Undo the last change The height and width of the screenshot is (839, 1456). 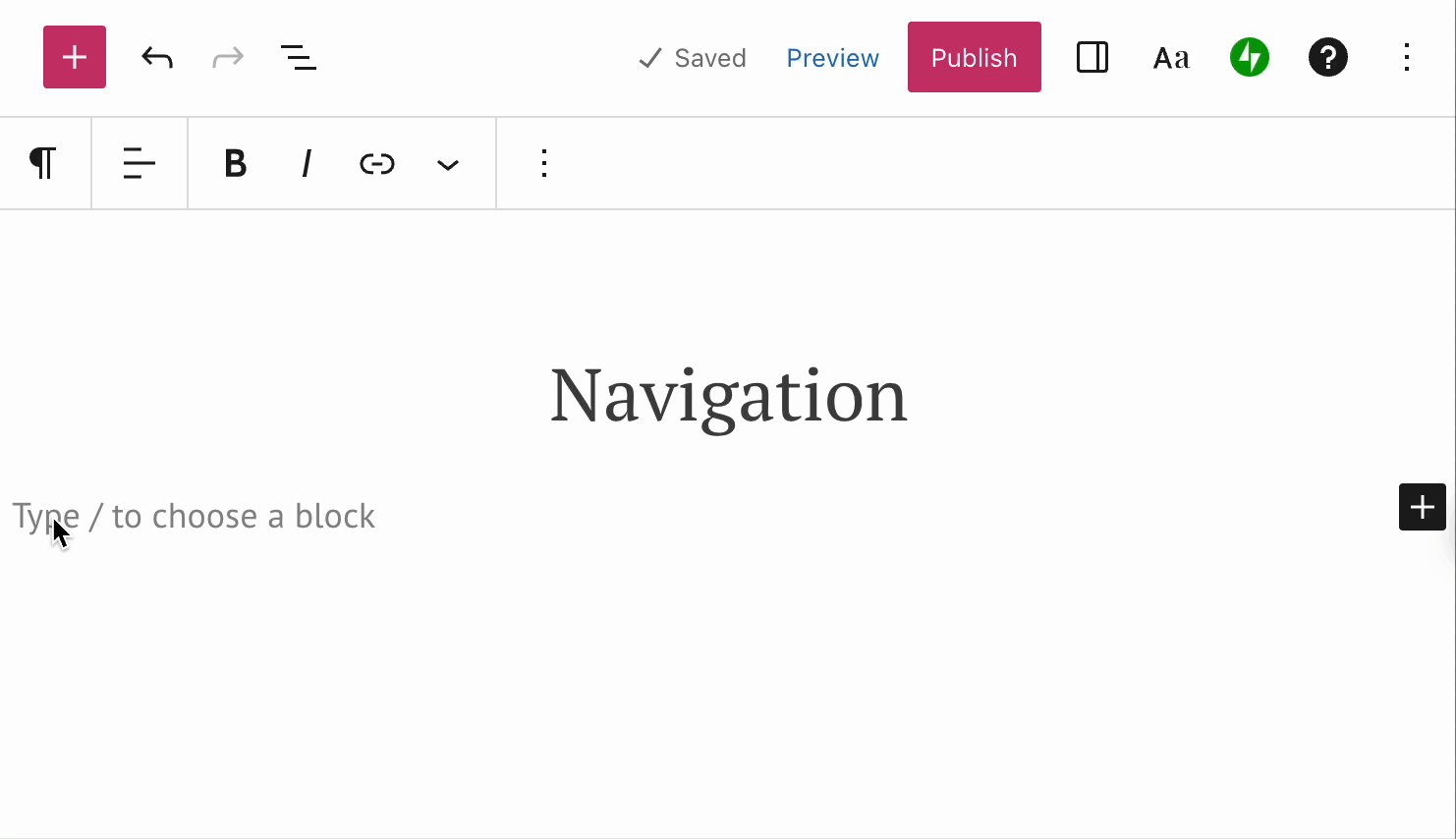(156, 57)
